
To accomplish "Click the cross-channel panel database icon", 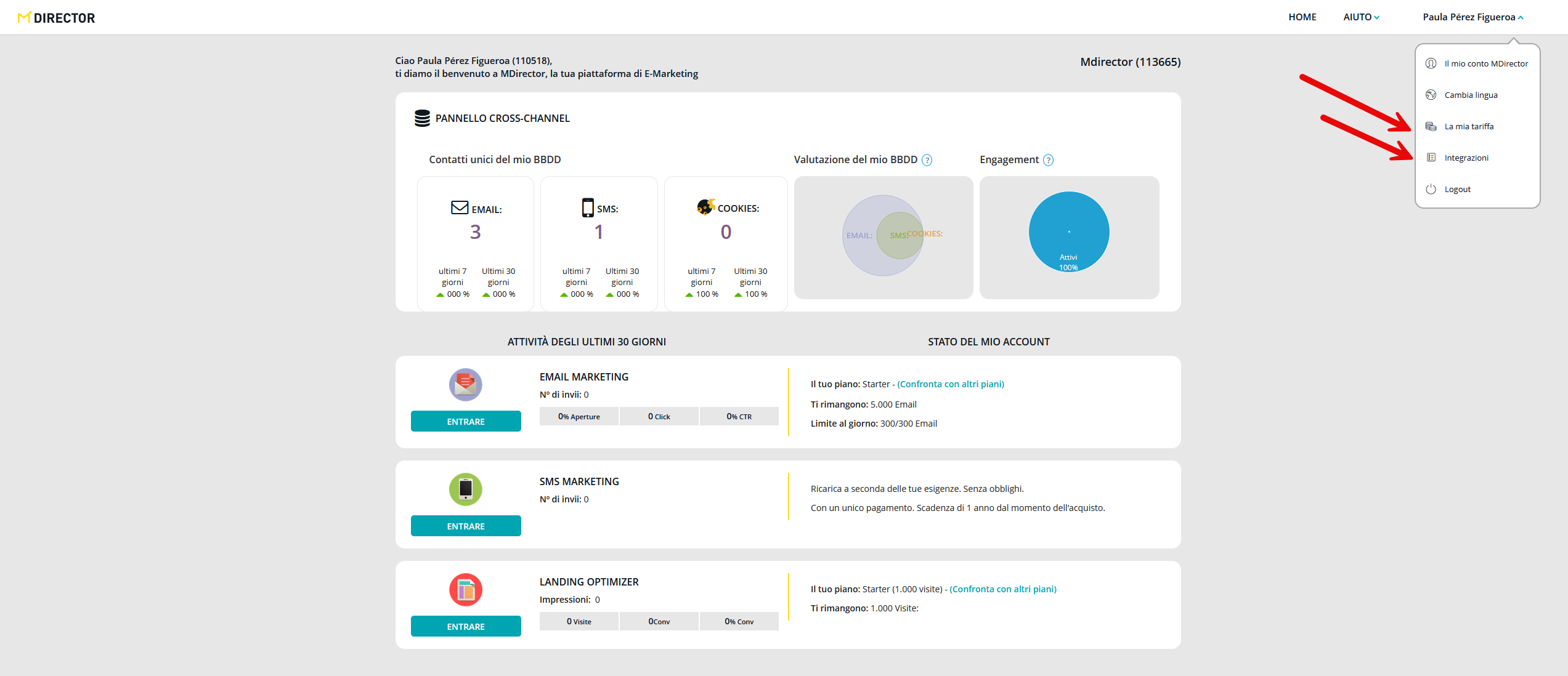I will (x=422, y=118).
